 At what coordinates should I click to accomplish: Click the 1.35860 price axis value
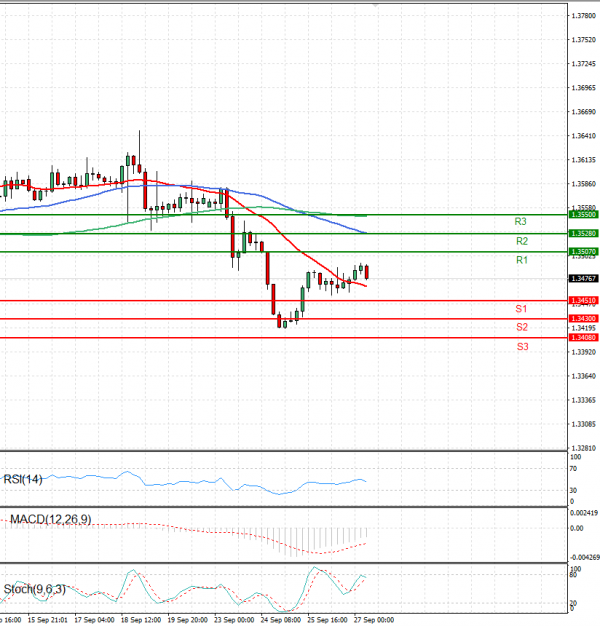pos(583,184)
